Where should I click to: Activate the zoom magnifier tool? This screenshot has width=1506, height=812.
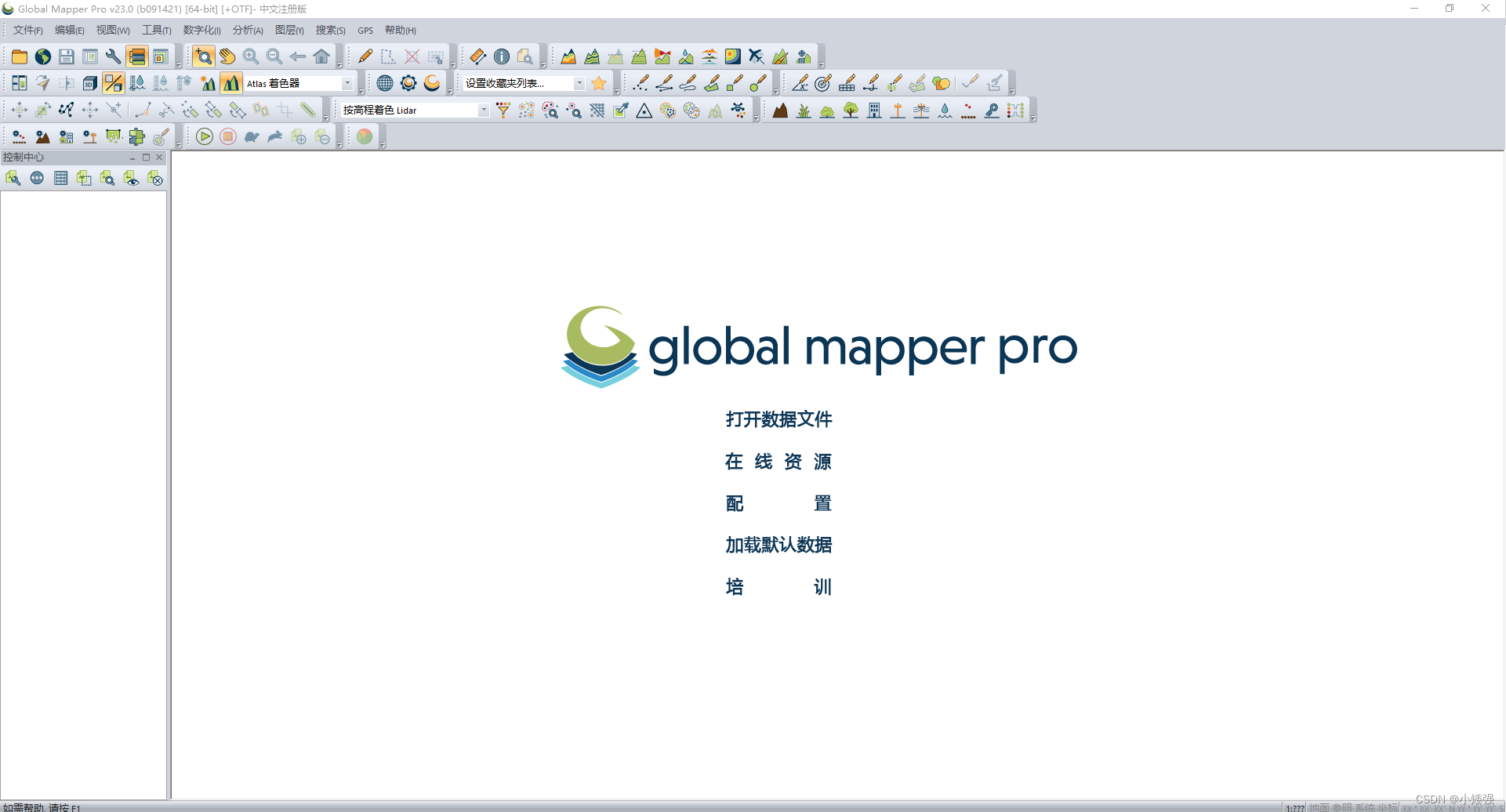204,56
